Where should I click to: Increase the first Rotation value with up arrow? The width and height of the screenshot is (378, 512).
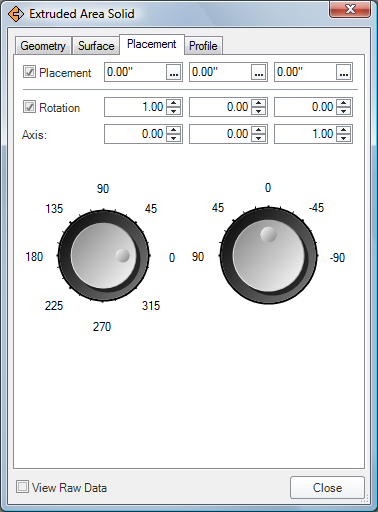coord(174,103)
